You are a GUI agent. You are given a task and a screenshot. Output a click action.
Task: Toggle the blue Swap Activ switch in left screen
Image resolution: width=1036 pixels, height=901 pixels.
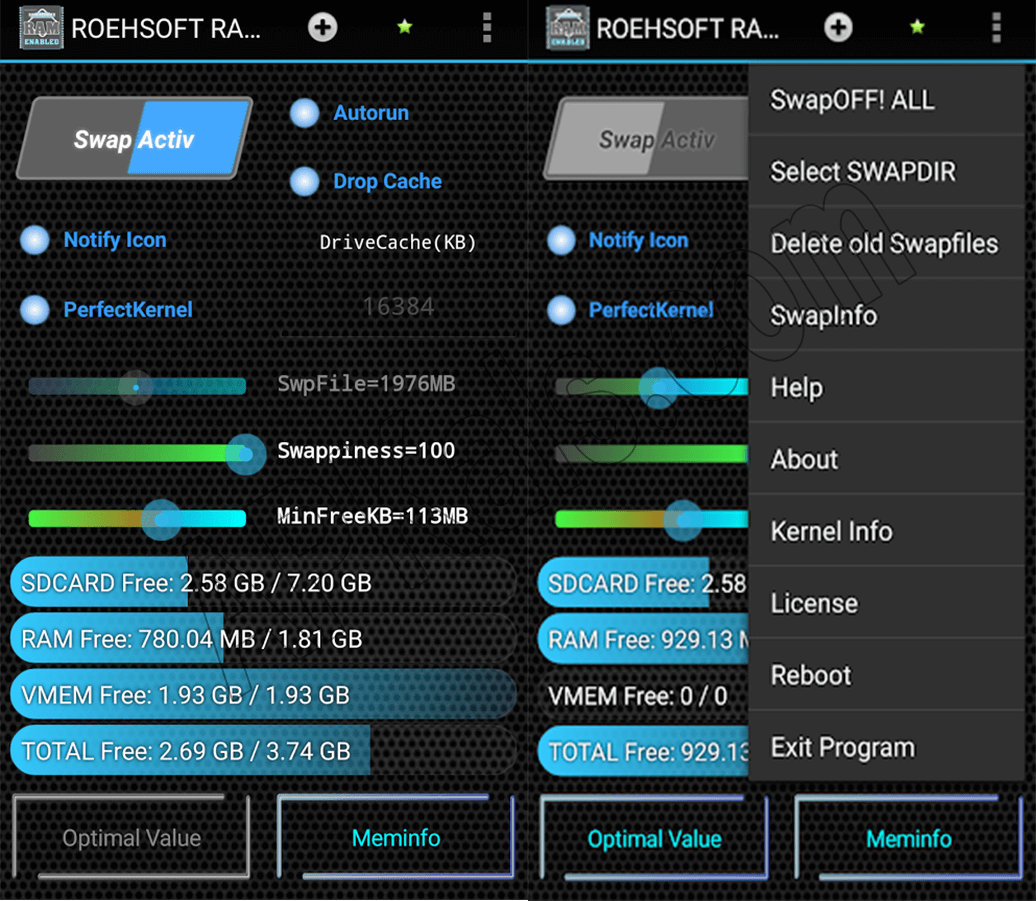point(134,139)
